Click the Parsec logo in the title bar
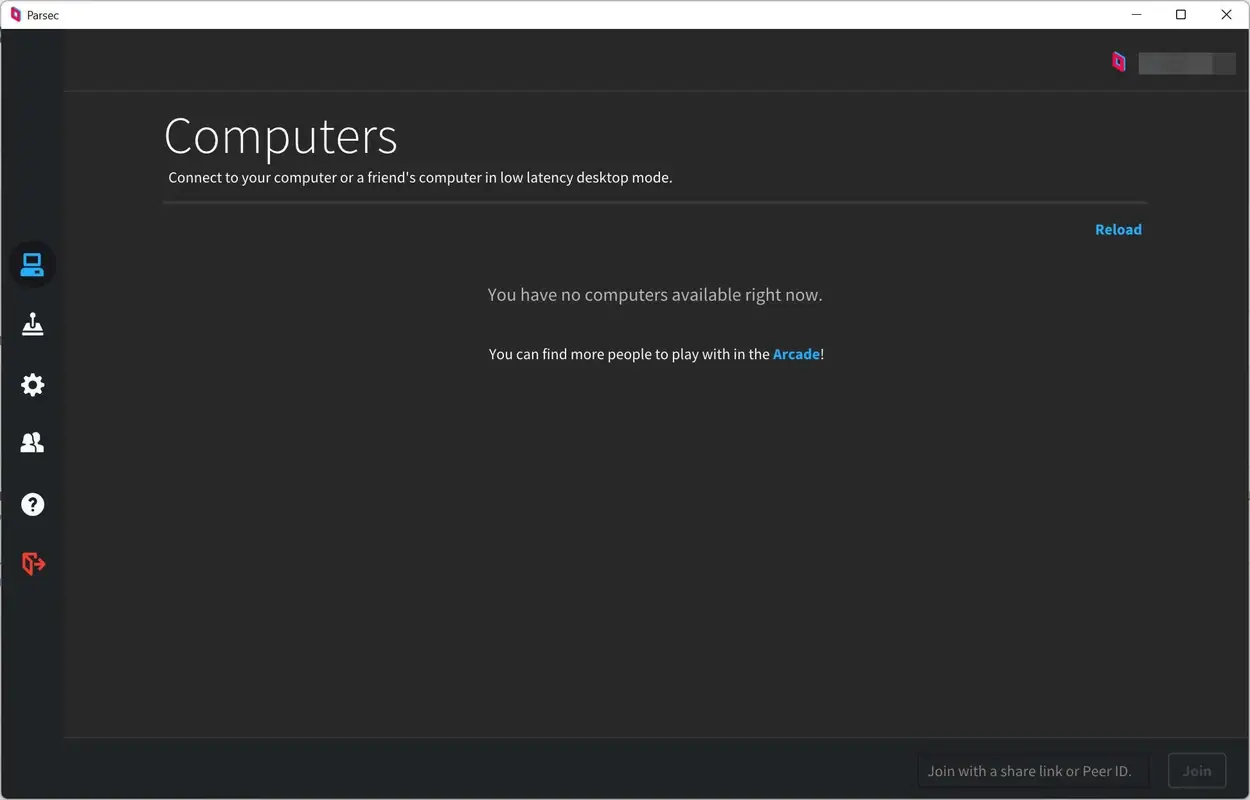Screen dimensions: 1250x800 14,14
